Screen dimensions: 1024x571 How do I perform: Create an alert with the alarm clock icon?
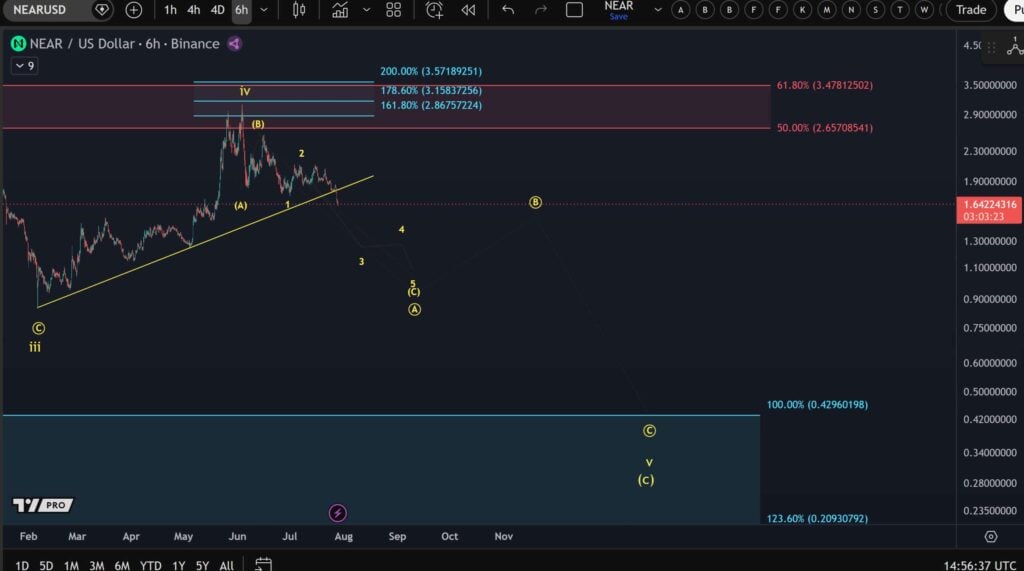[x=434, y=10]
